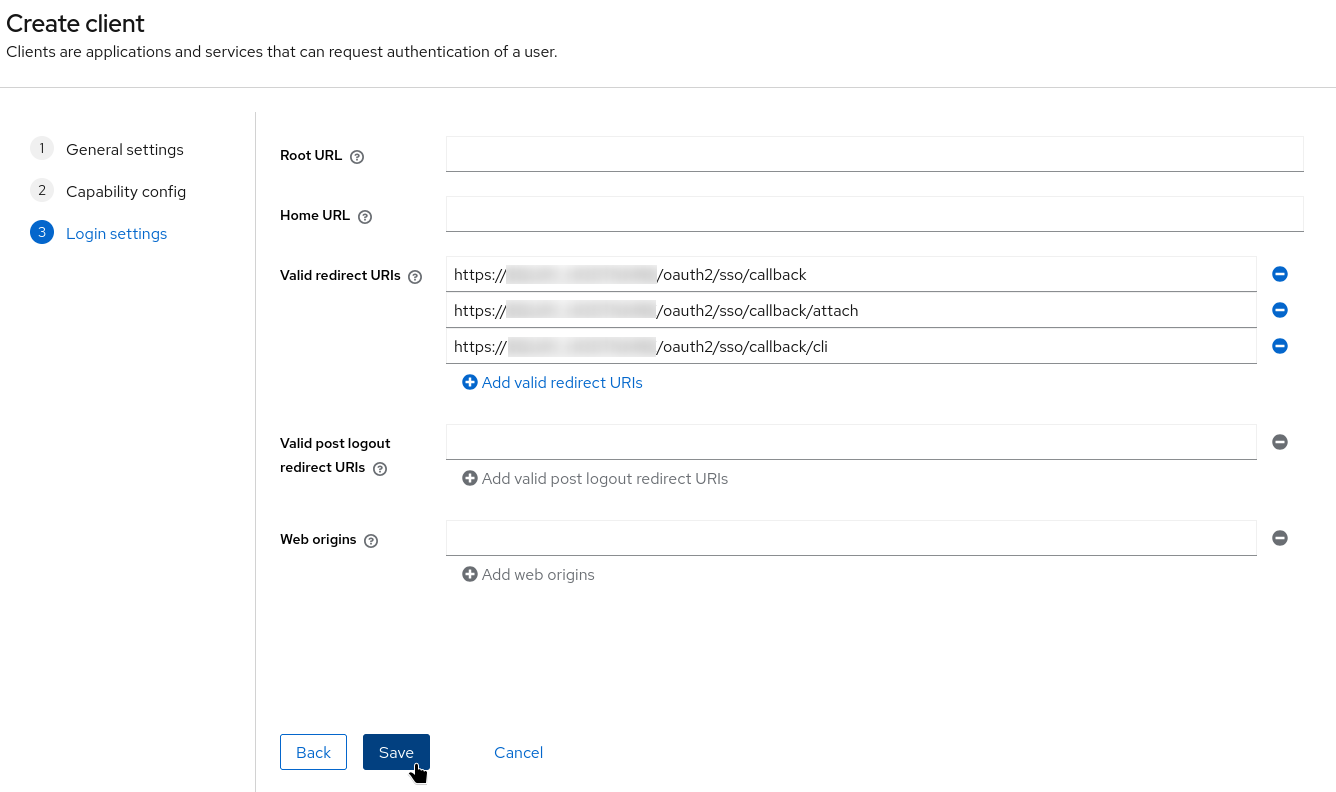Image resolution: width=1336 pixels, height=792 pixels.
Task: Click the Root URL help icon
Action: (357, 157)
